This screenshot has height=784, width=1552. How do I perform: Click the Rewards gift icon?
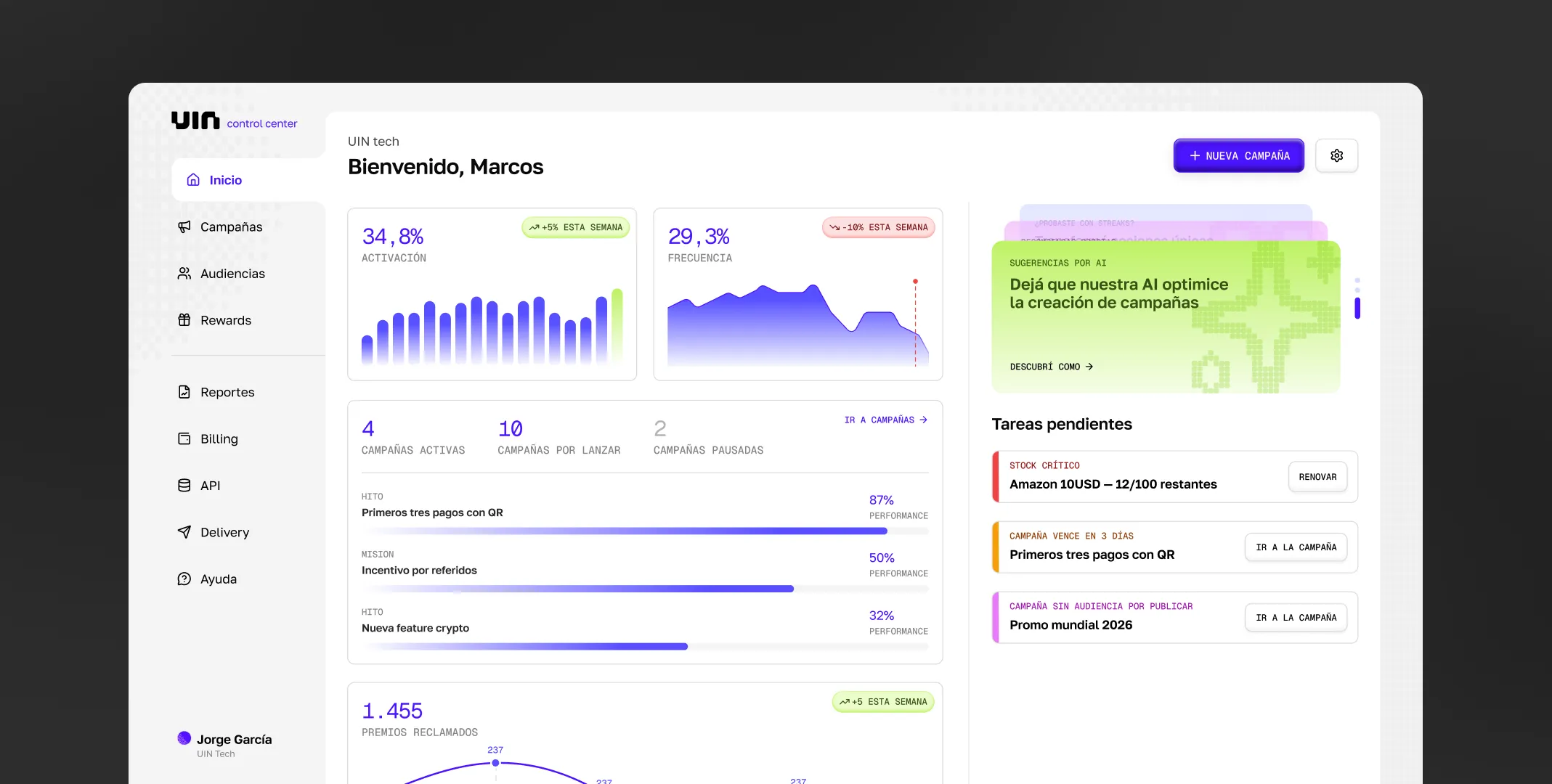(x=184, y=320)
